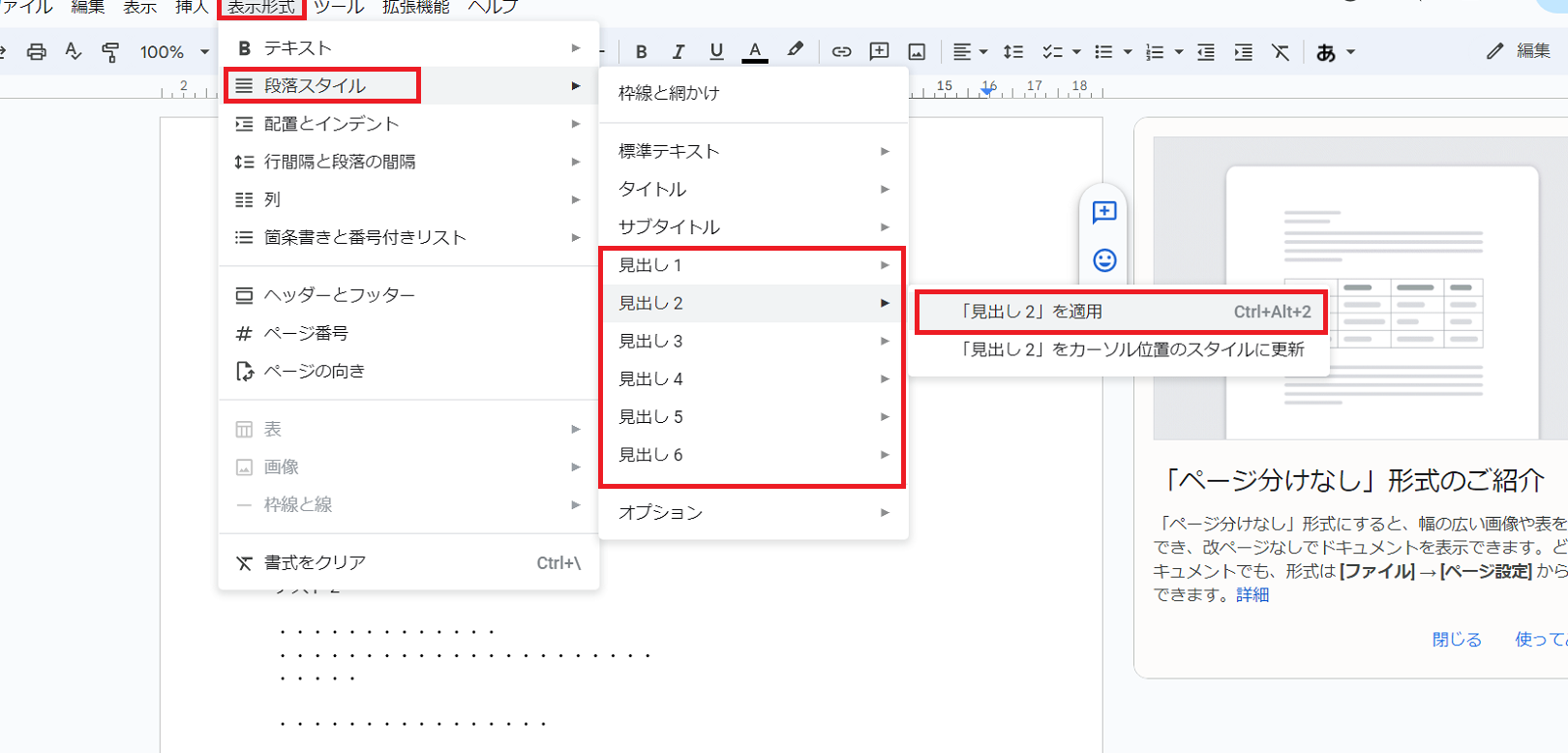This screenshot has height=753, width=1568.
Task: Click the increase indent icon
Action: (x=1244, y=52)
